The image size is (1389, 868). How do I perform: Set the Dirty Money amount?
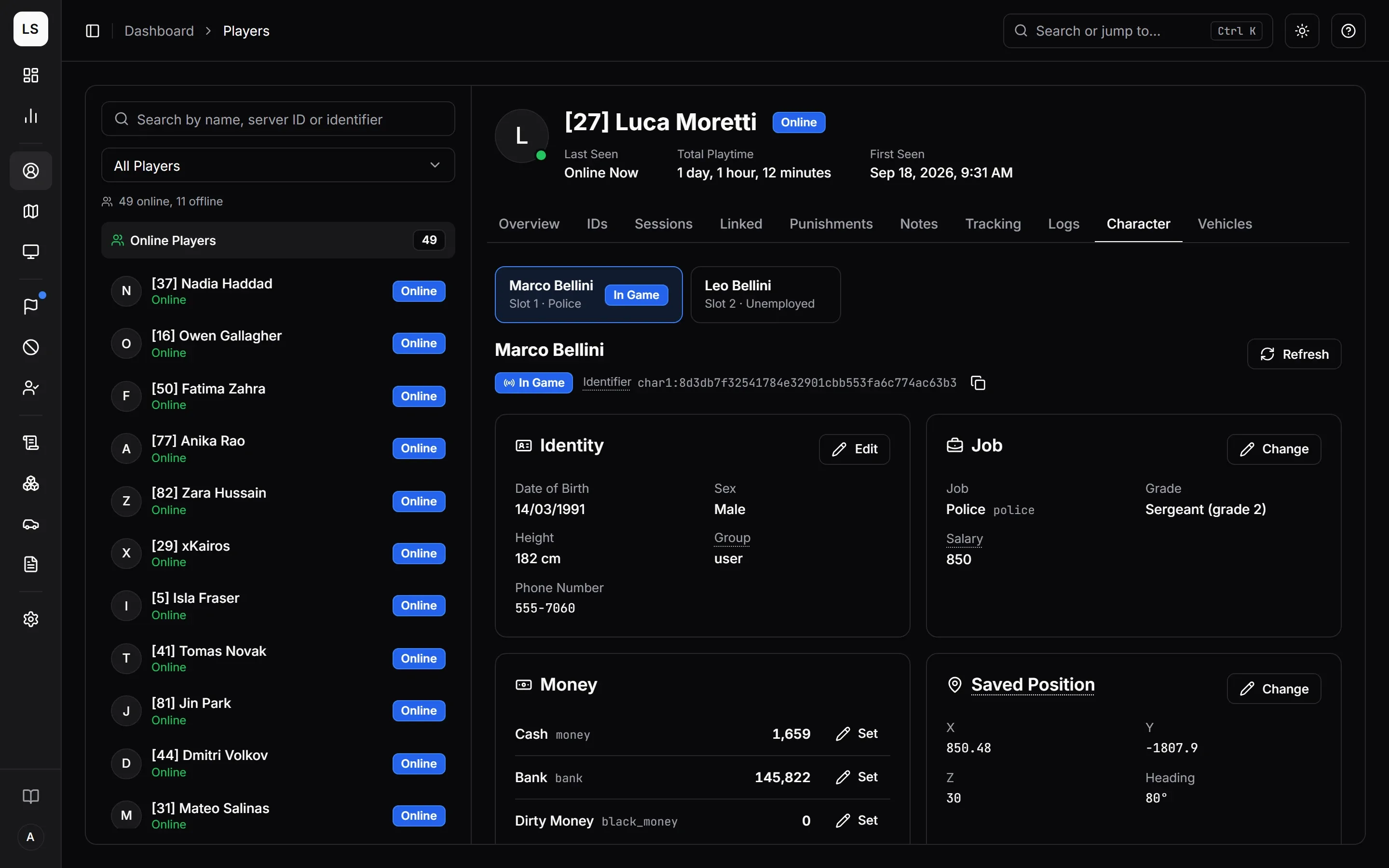point(857,821)
